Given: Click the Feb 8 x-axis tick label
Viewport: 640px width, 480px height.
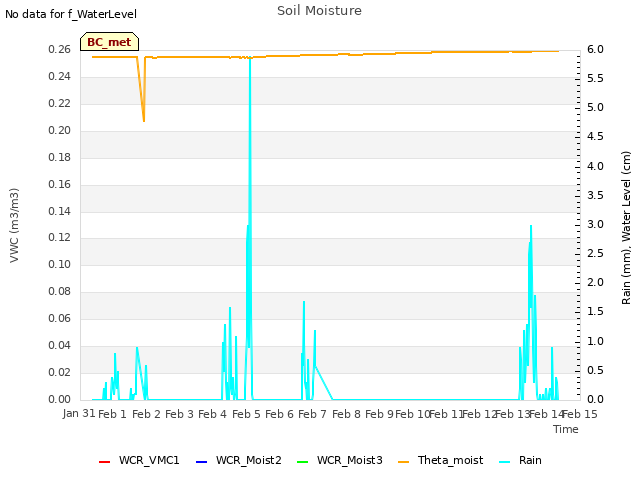Looking at the screenshot, I should pyautogui.click(x=346, y=414).
